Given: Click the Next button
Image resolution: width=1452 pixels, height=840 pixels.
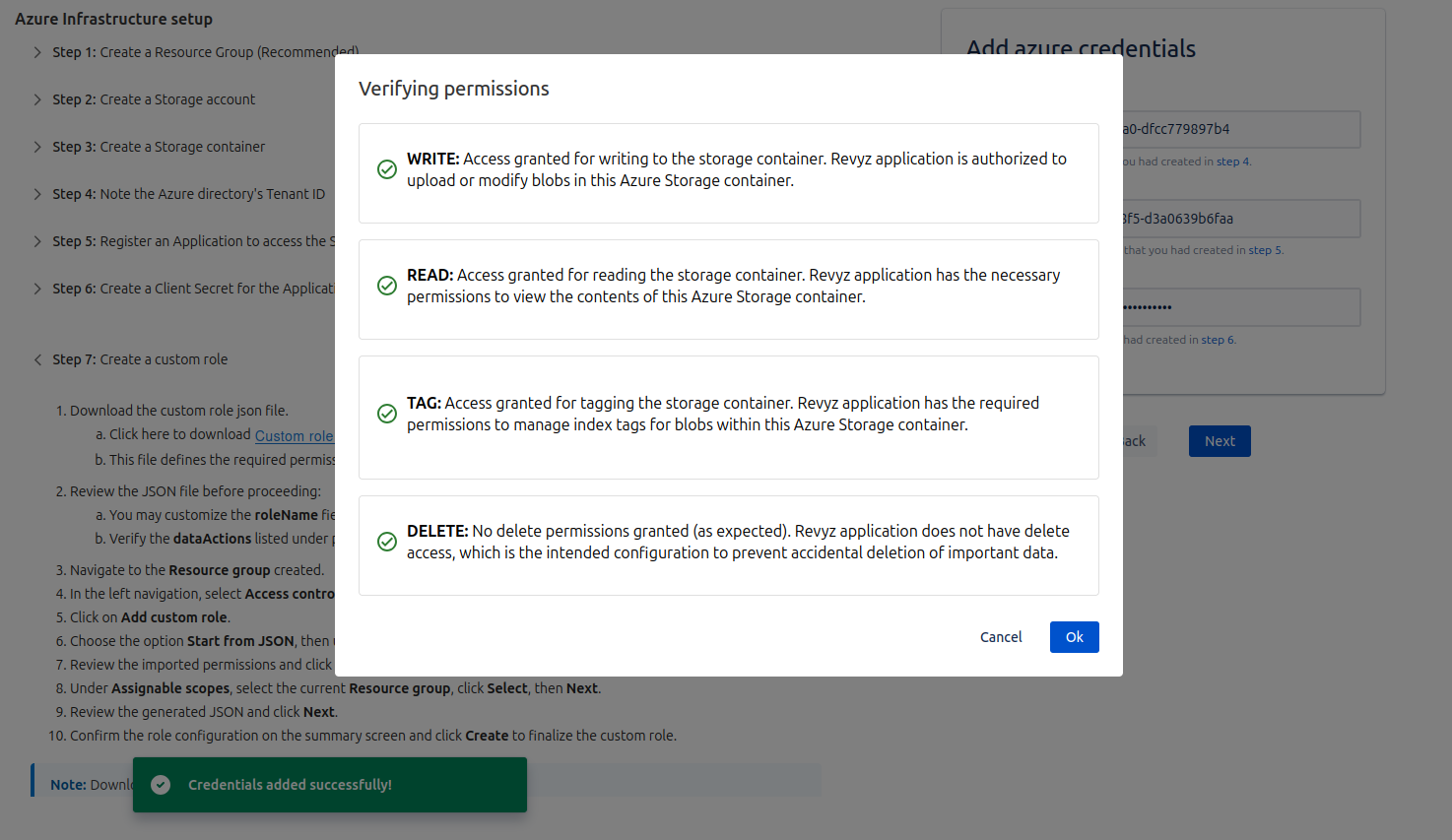Looking at the screenshot, I should (x=1219, y=441).
